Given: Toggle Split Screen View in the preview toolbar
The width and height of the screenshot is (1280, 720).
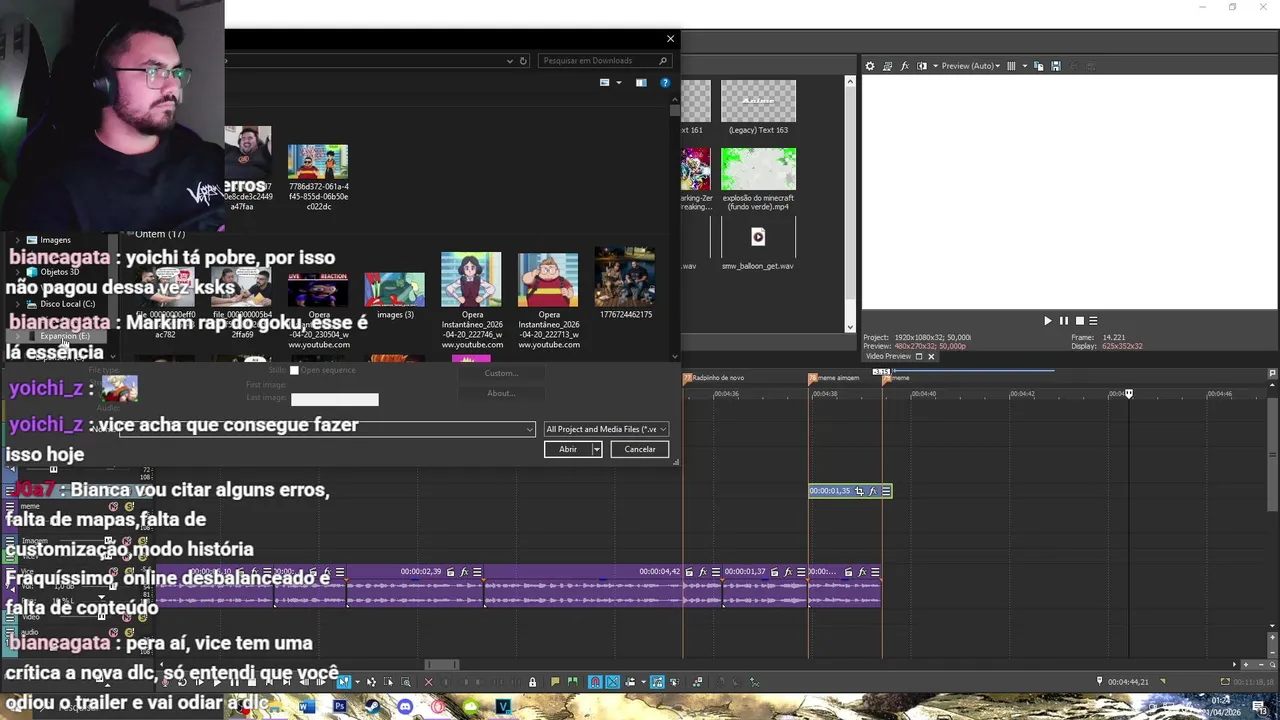Looking at the screenshot, I should [x=922, y=66].
